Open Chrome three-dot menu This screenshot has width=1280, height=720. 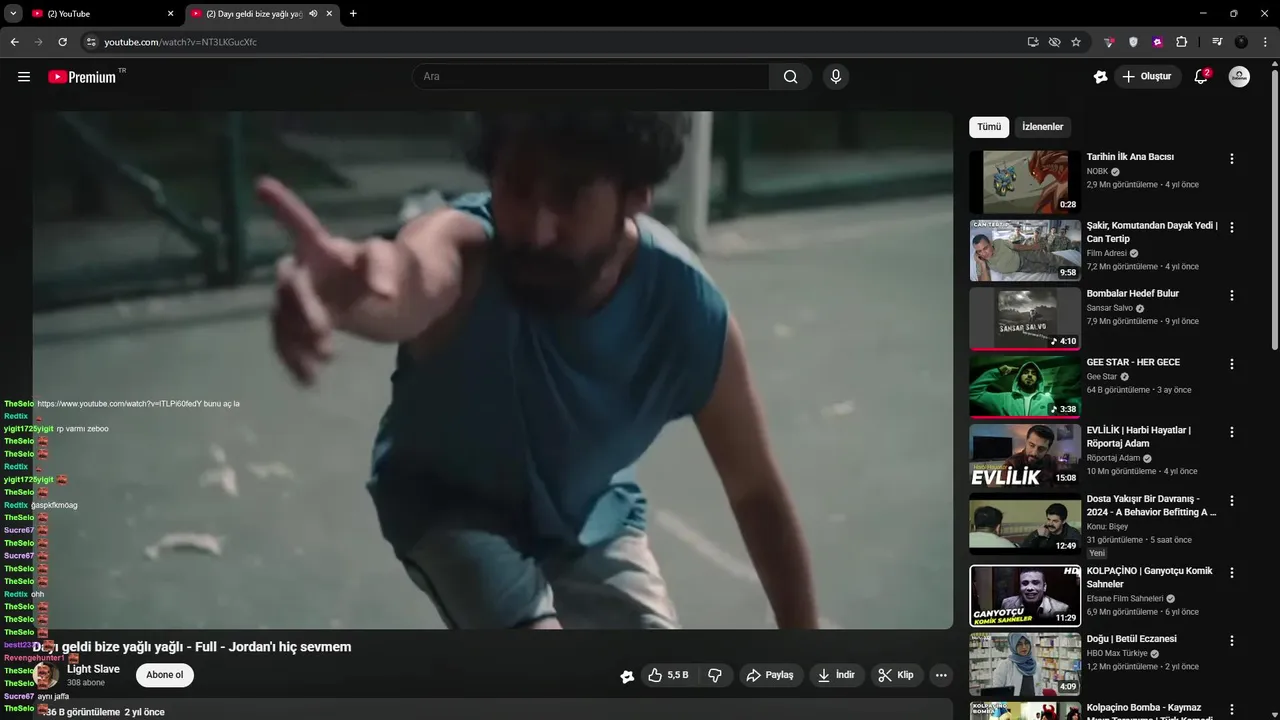point(1265,42)
